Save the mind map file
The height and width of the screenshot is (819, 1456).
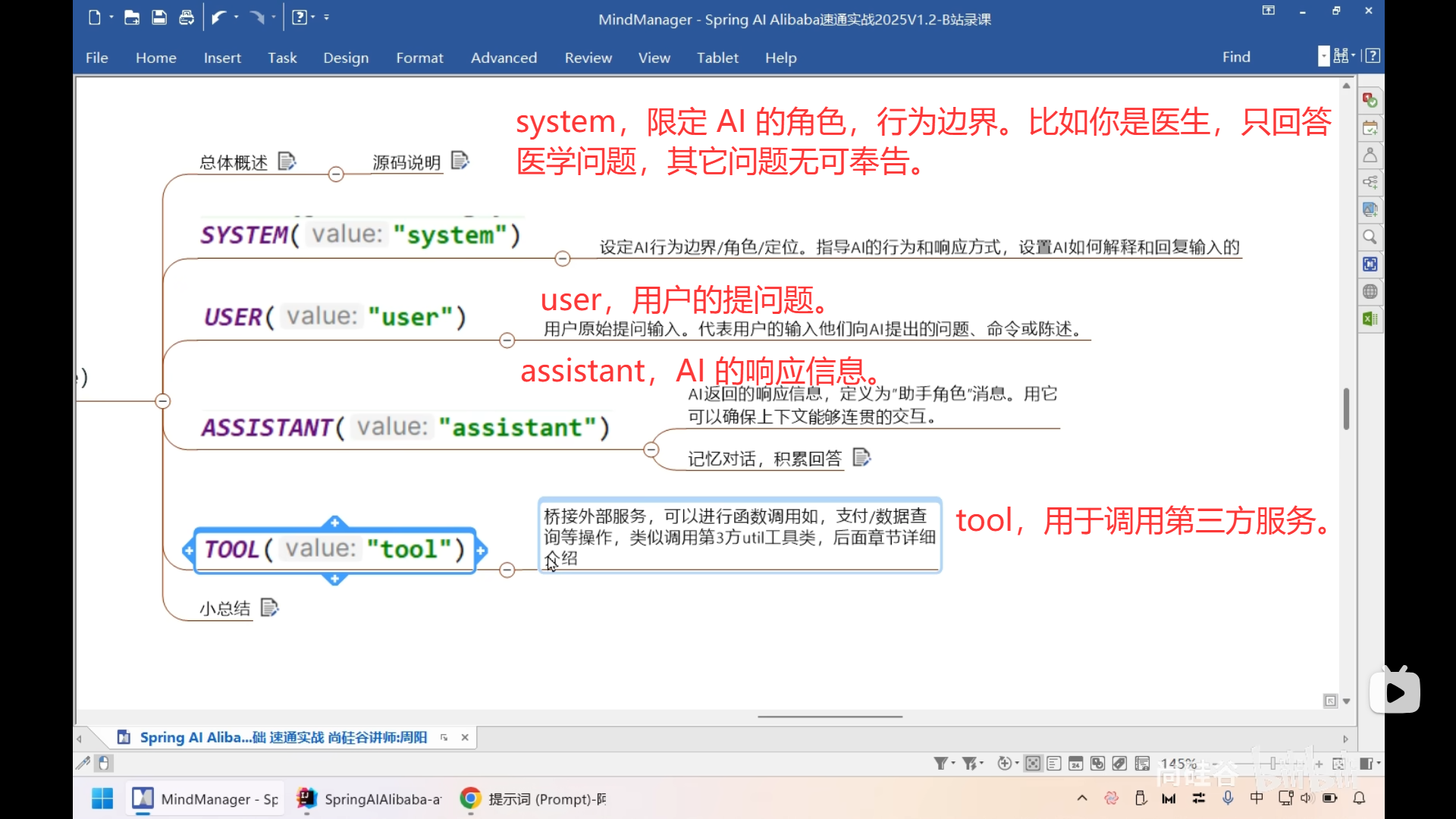pyautogui.click(x=159, y=17)
